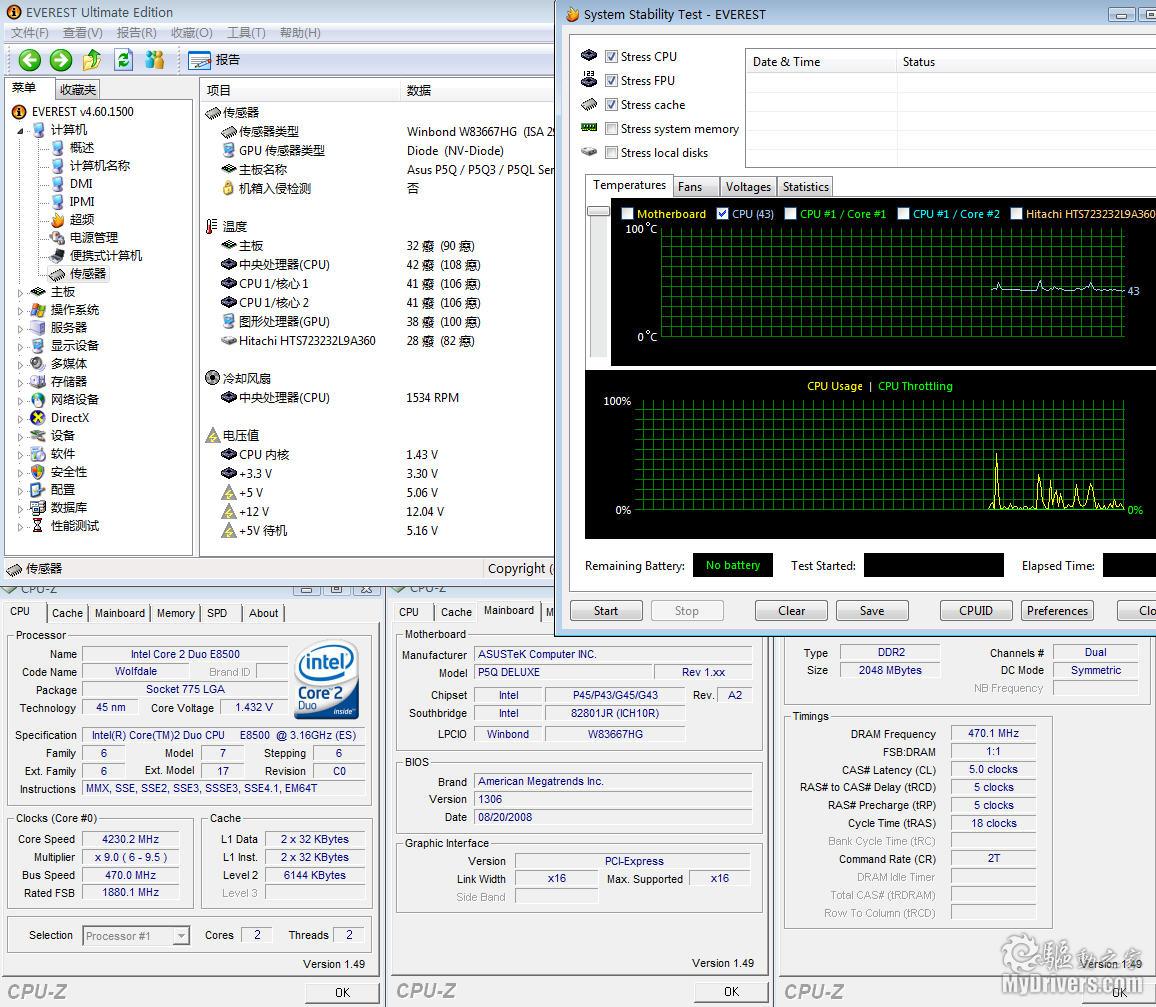Enable the Motherboard temperature graph checkbox
Image resolution: width=1156 pixels, height=1007 pixels.
pos(627,214)
